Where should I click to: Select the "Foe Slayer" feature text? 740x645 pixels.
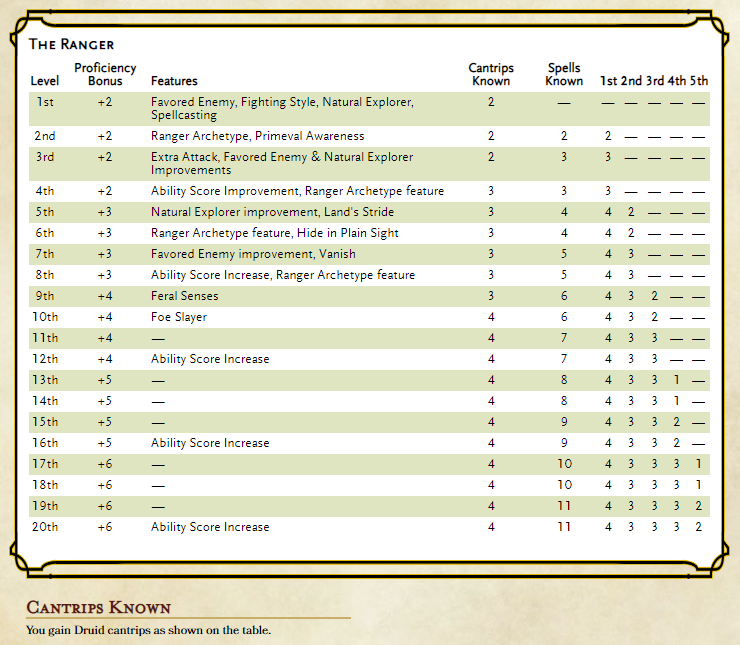178,317
